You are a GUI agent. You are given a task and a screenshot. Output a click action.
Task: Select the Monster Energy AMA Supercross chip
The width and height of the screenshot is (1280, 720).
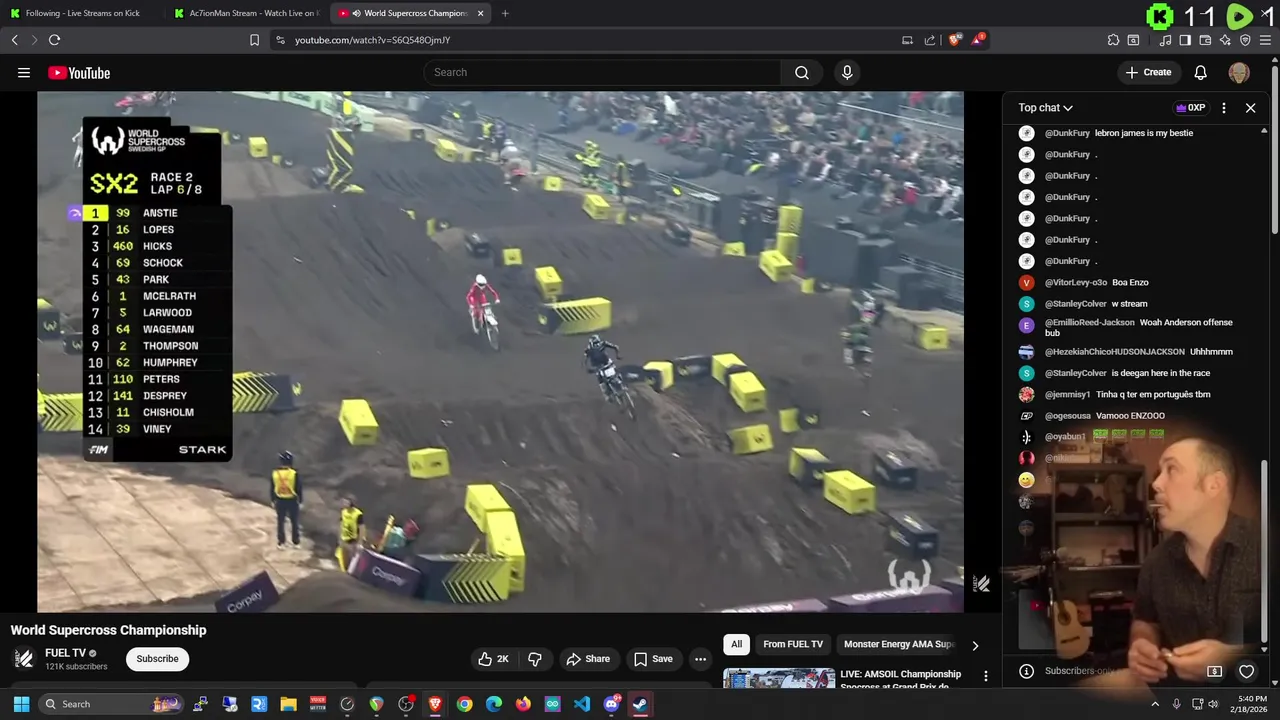[898, 644]
